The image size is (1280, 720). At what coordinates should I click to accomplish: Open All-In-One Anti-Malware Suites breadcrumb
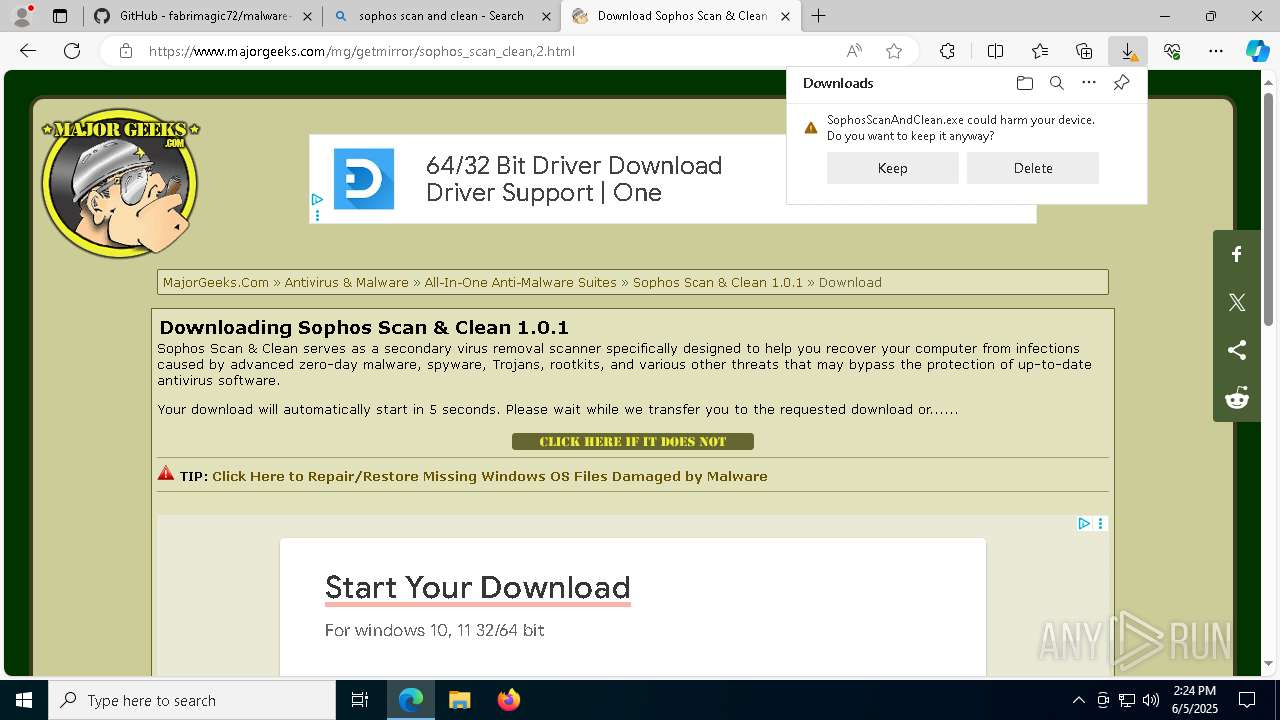click(x=520, y=282)
